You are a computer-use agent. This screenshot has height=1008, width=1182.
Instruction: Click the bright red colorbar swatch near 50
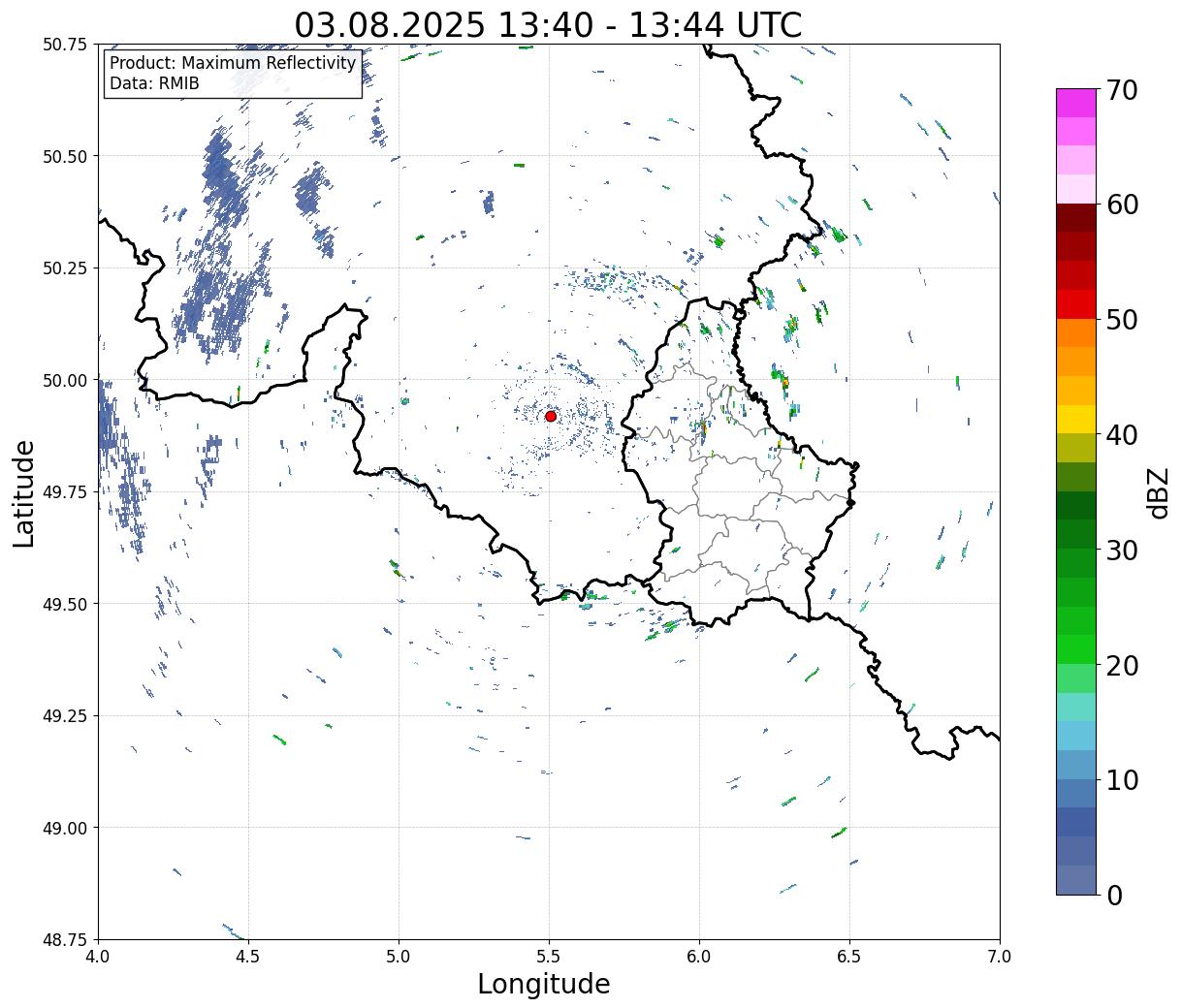click(x=1076, y=304)
